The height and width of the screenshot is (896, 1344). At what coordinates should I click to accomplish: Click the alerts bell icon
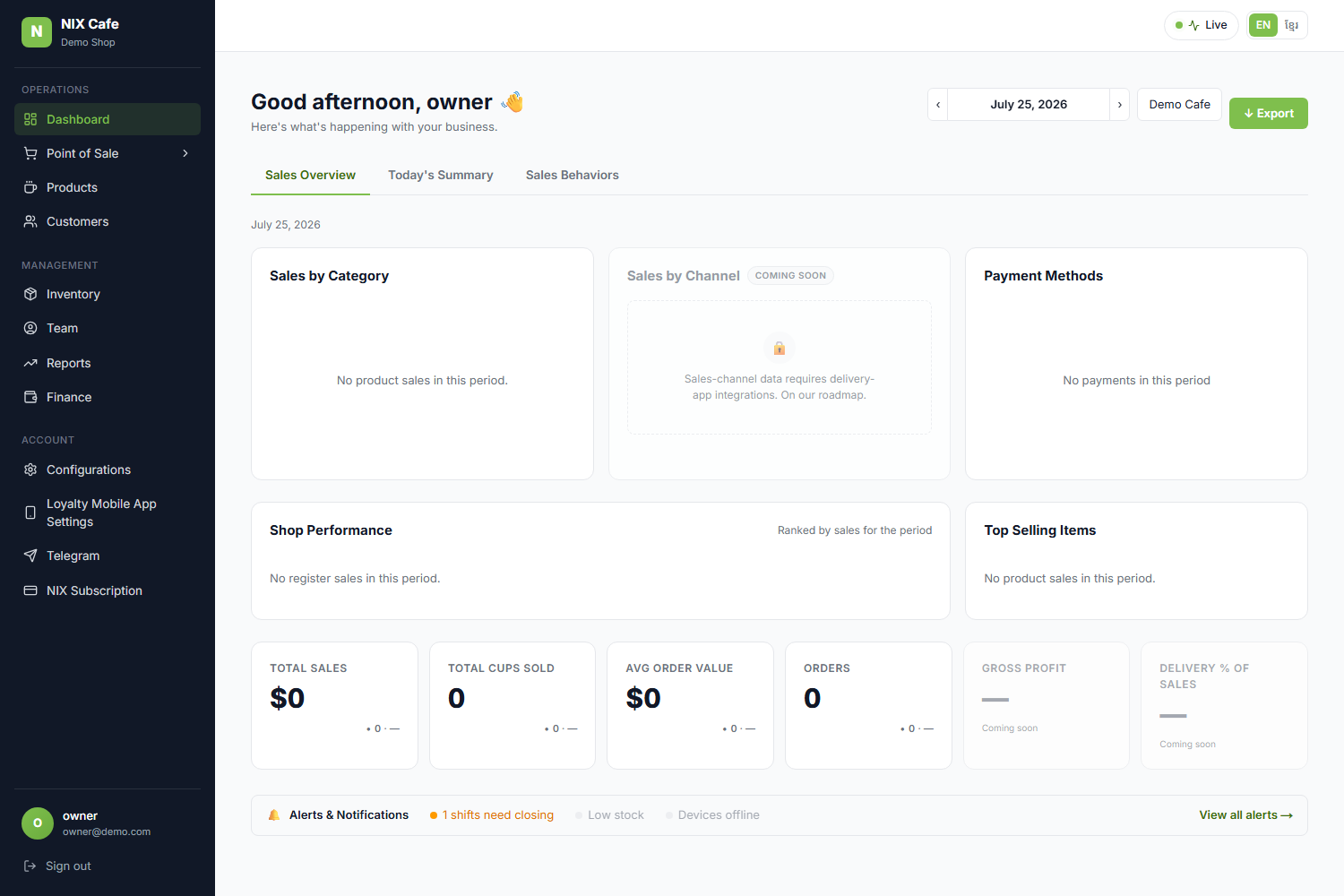[x=274, y=814]
